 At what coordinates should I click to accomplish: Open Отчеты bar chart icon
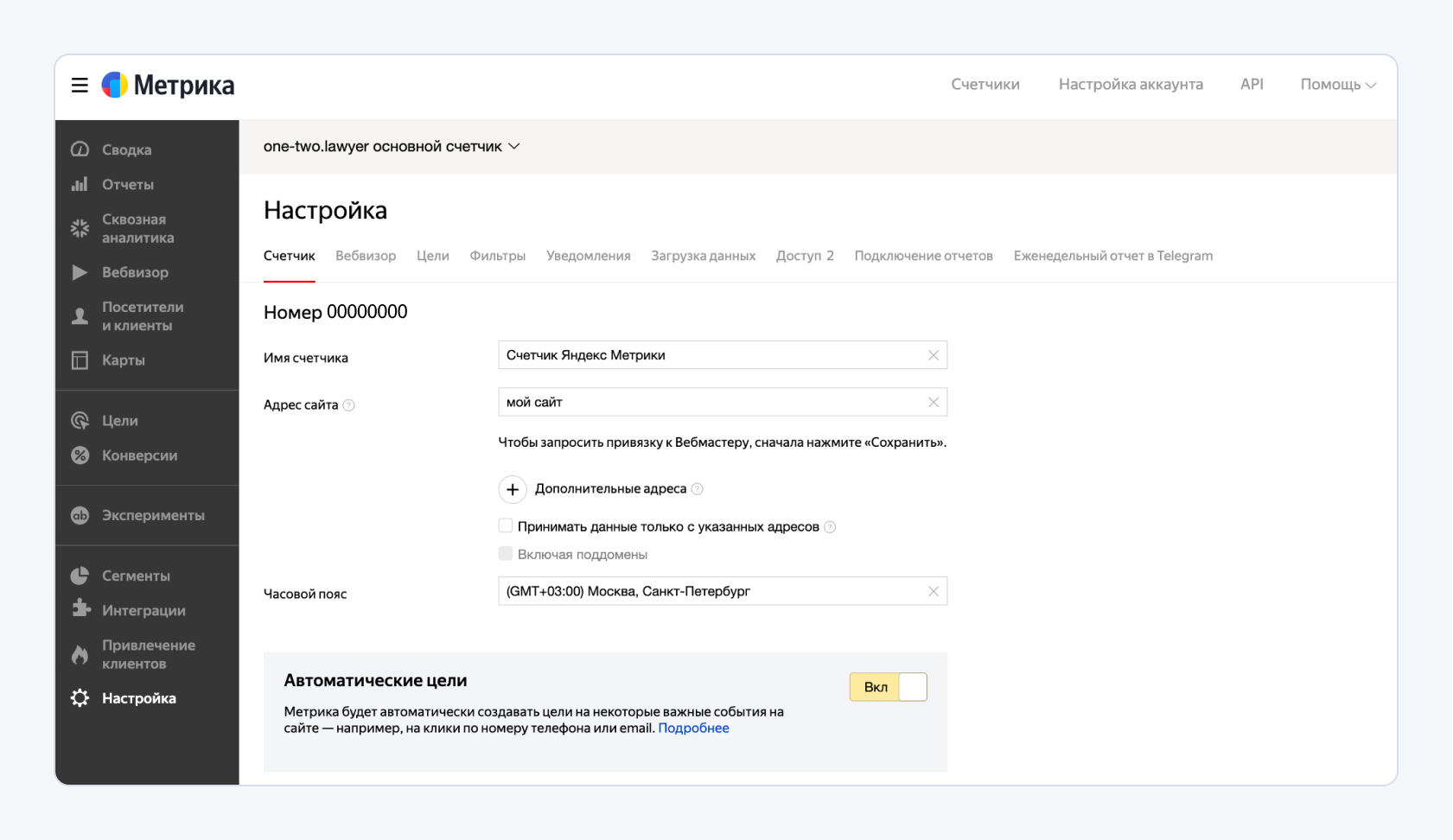80,184
